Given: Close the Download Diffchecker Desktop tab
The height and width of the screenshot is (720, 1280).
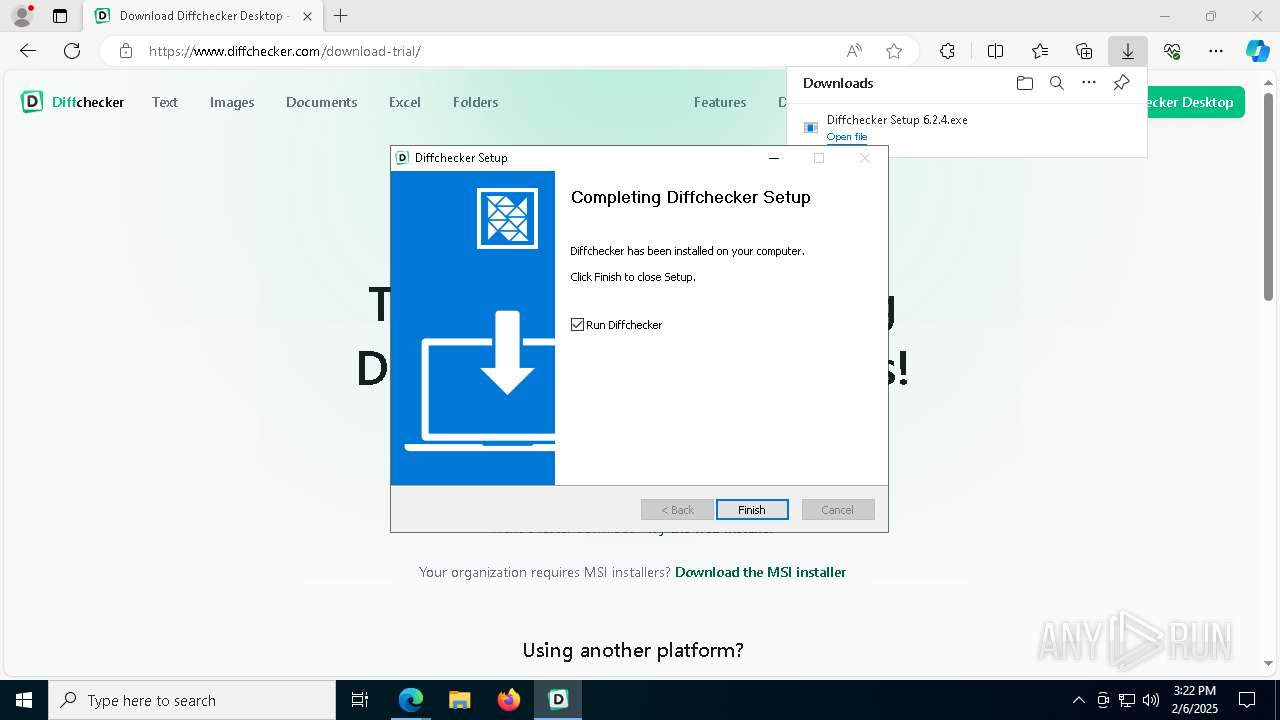Looking at the screenshot, I should 307,16.
